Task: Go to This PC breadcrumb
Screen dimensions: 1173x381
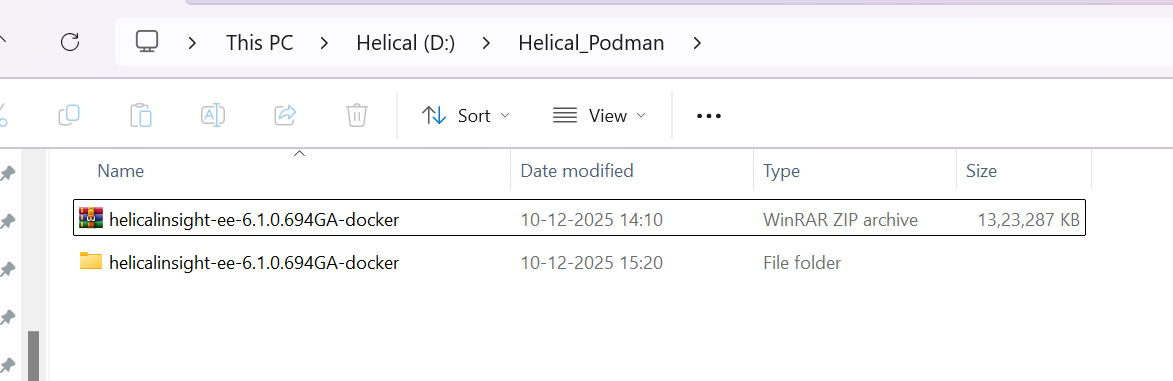Action: tap(260, 43)
